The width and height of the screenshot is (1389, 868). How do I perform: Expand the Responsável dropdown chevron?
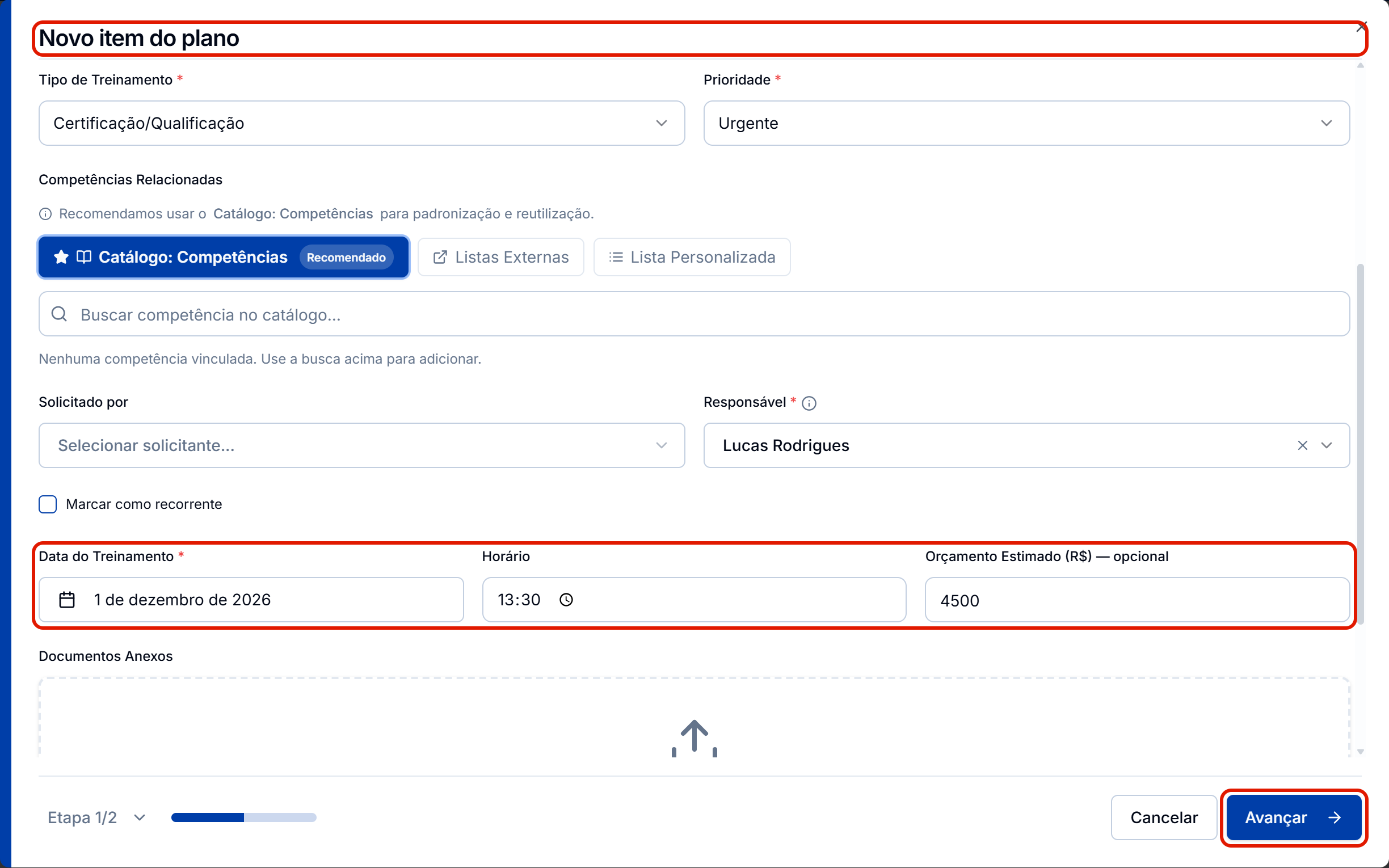tap(1327, 445)
